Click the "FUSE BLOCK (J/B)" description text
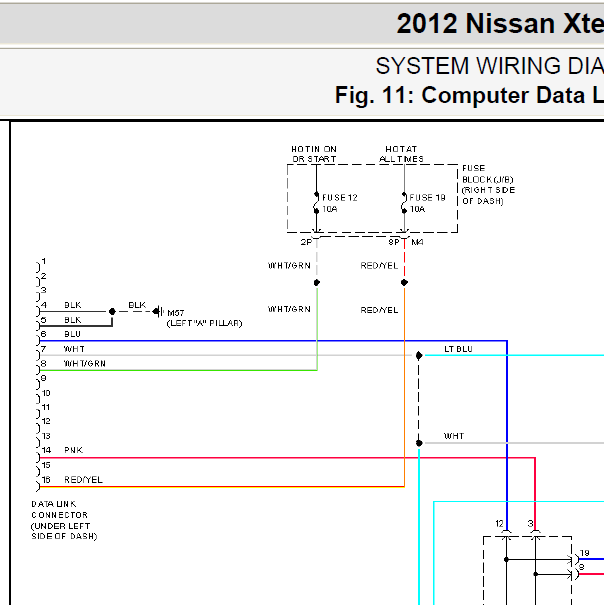 point(488,174)
